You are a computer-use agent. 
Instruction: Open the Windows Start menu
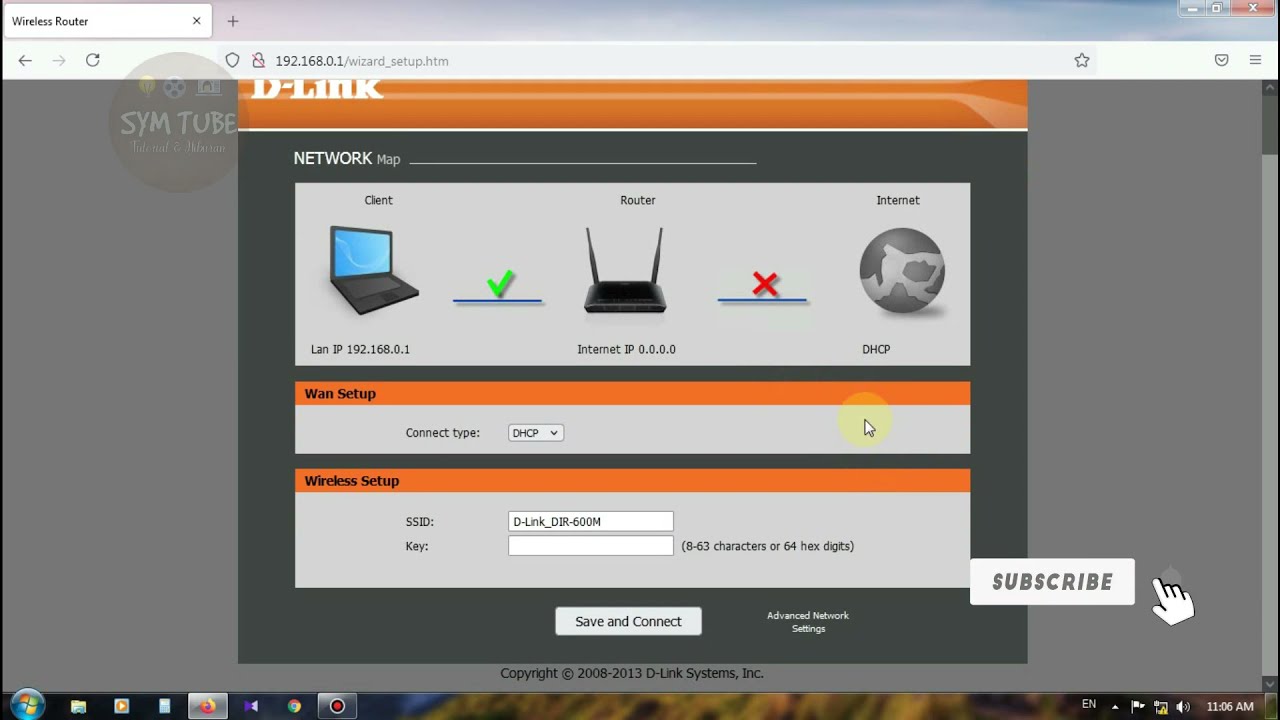[x=27, y=705]
